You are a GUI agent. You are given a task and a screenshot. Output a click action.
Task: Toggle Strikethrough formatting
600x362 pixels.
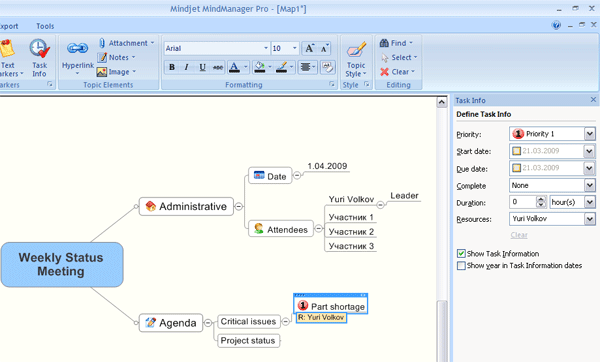click(x=218, y=67)
